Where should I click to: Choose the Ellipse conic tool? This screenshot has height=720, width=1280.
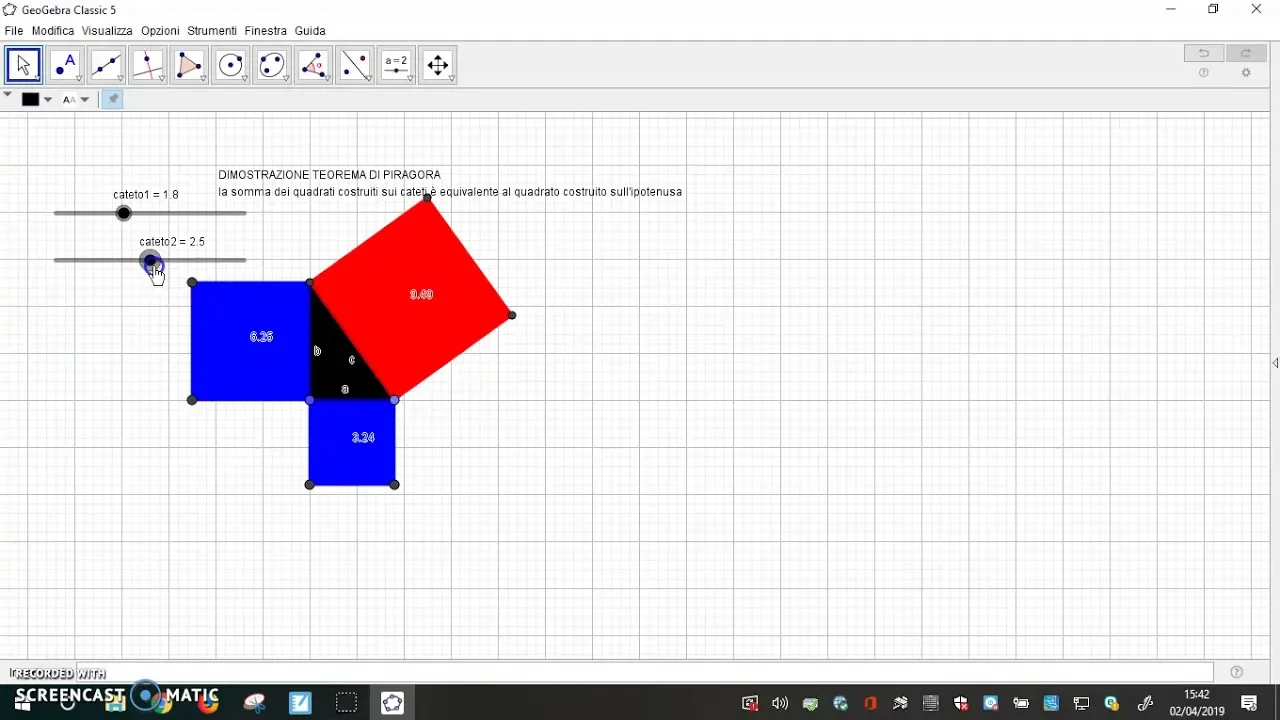tap(272, 66)
